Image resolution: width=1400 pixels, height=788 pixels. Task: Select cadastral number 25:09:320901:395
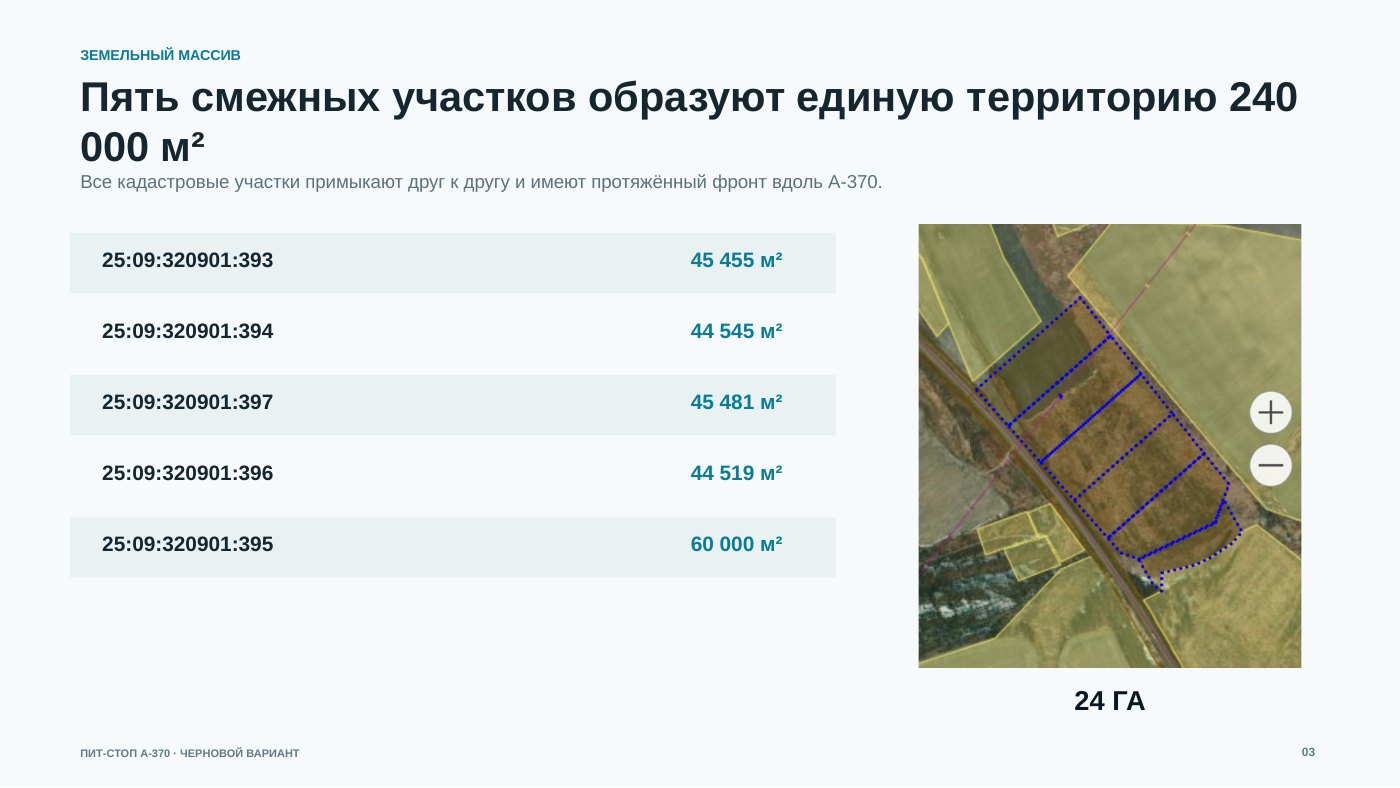tap(187, 545)
